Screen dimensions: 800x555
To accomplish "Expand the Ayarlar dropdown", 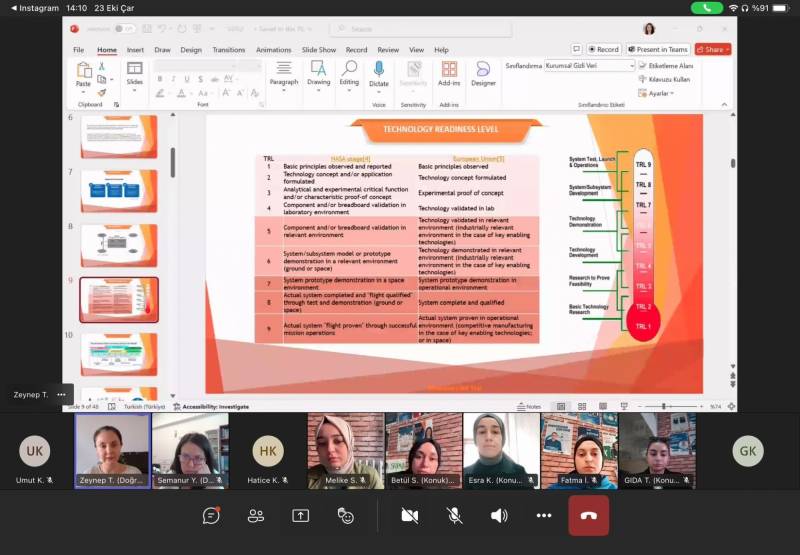I will tap(672, 93).
